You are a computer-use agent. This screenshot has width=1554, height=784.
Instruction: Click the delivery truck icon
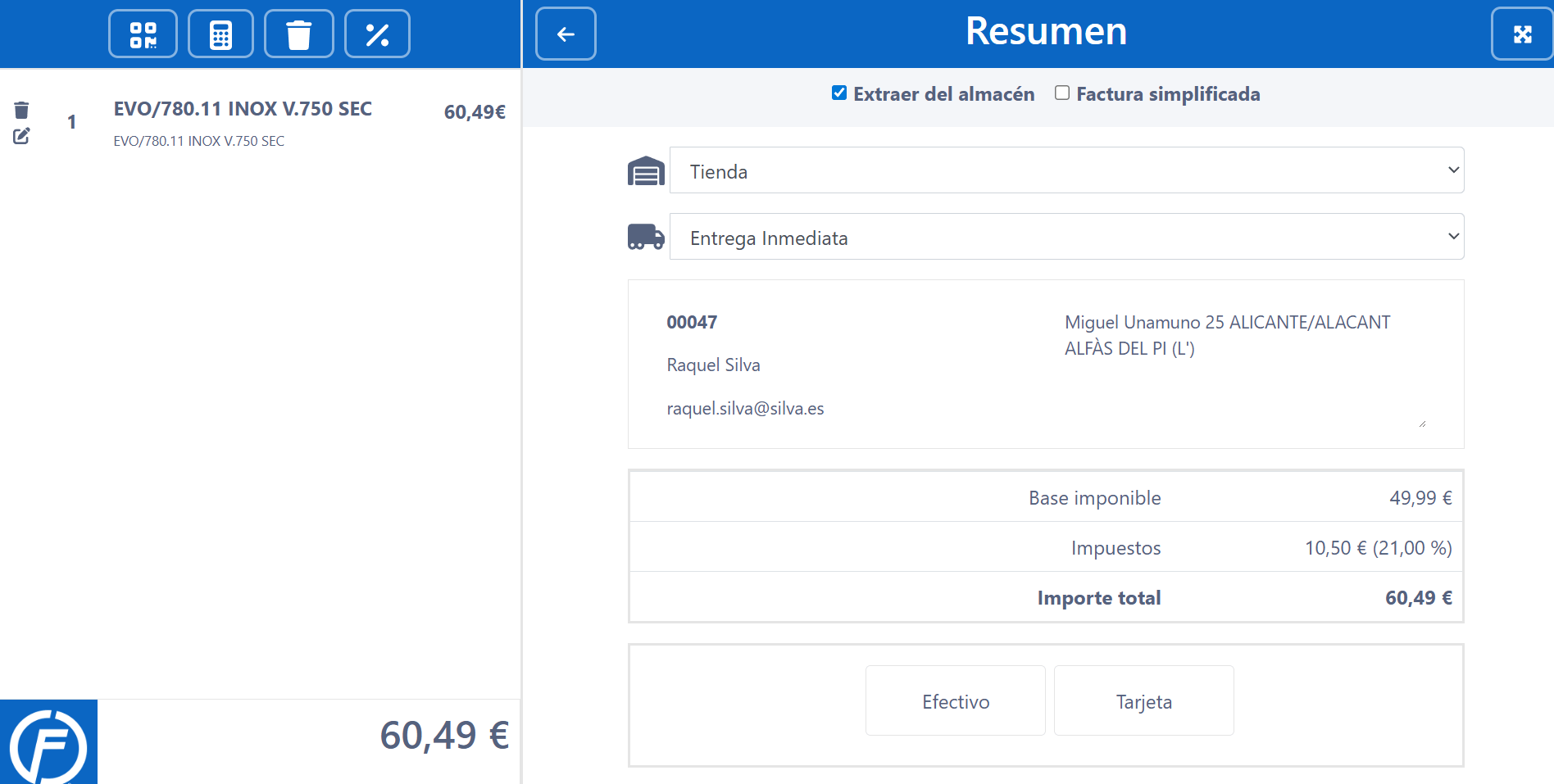pos(646,237)
